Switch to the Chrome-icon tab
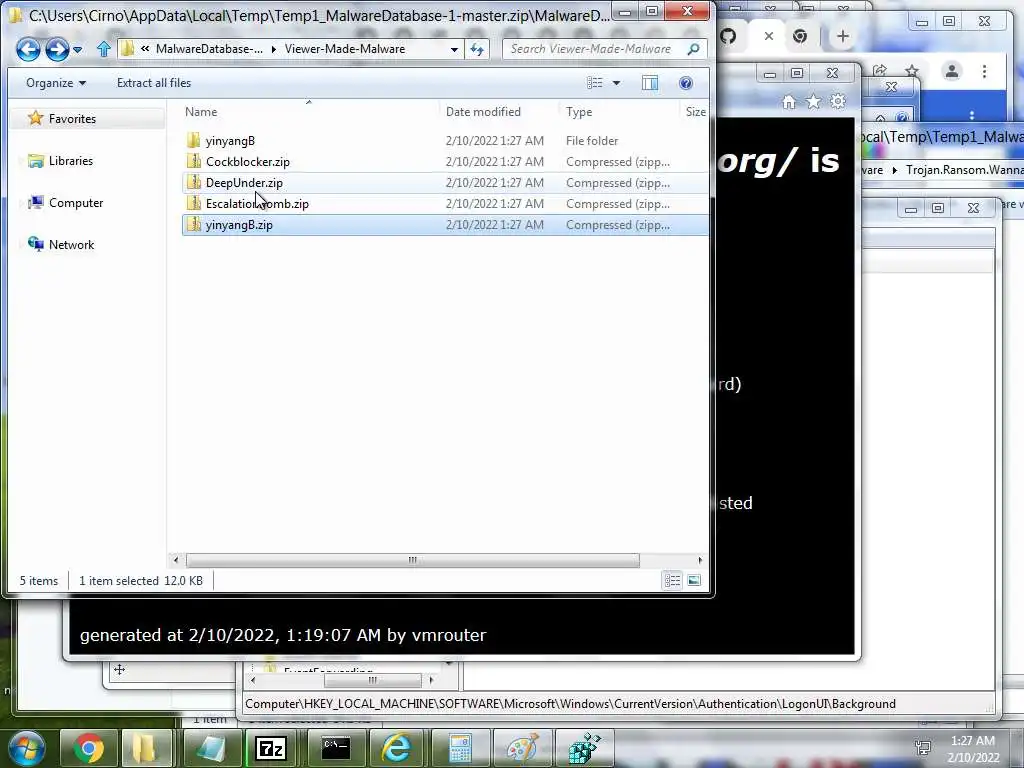The width and height of the screenshot is (1024, 768). [800, 36]
